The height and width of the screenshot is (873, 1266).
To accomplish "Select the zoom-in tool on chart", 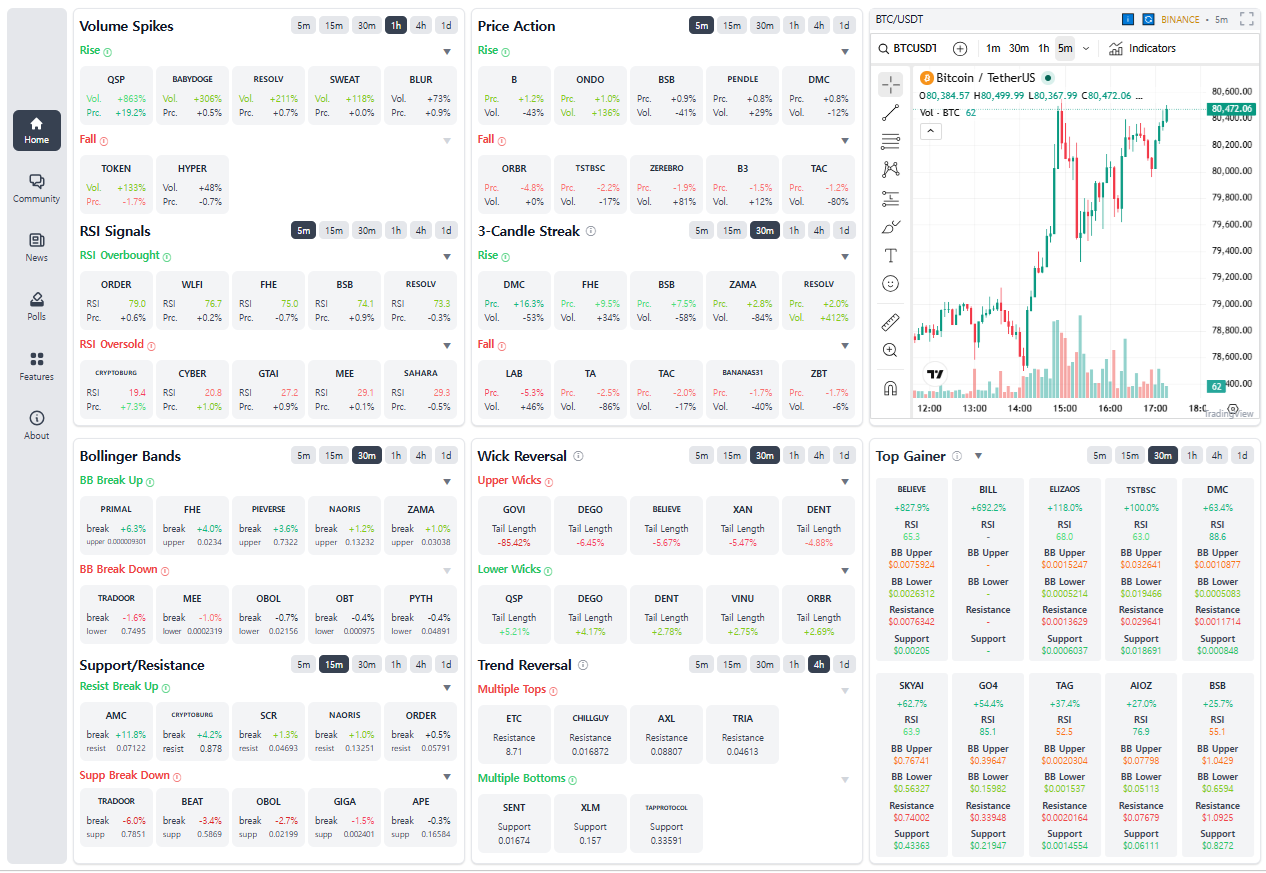I will tap(890, 350).
